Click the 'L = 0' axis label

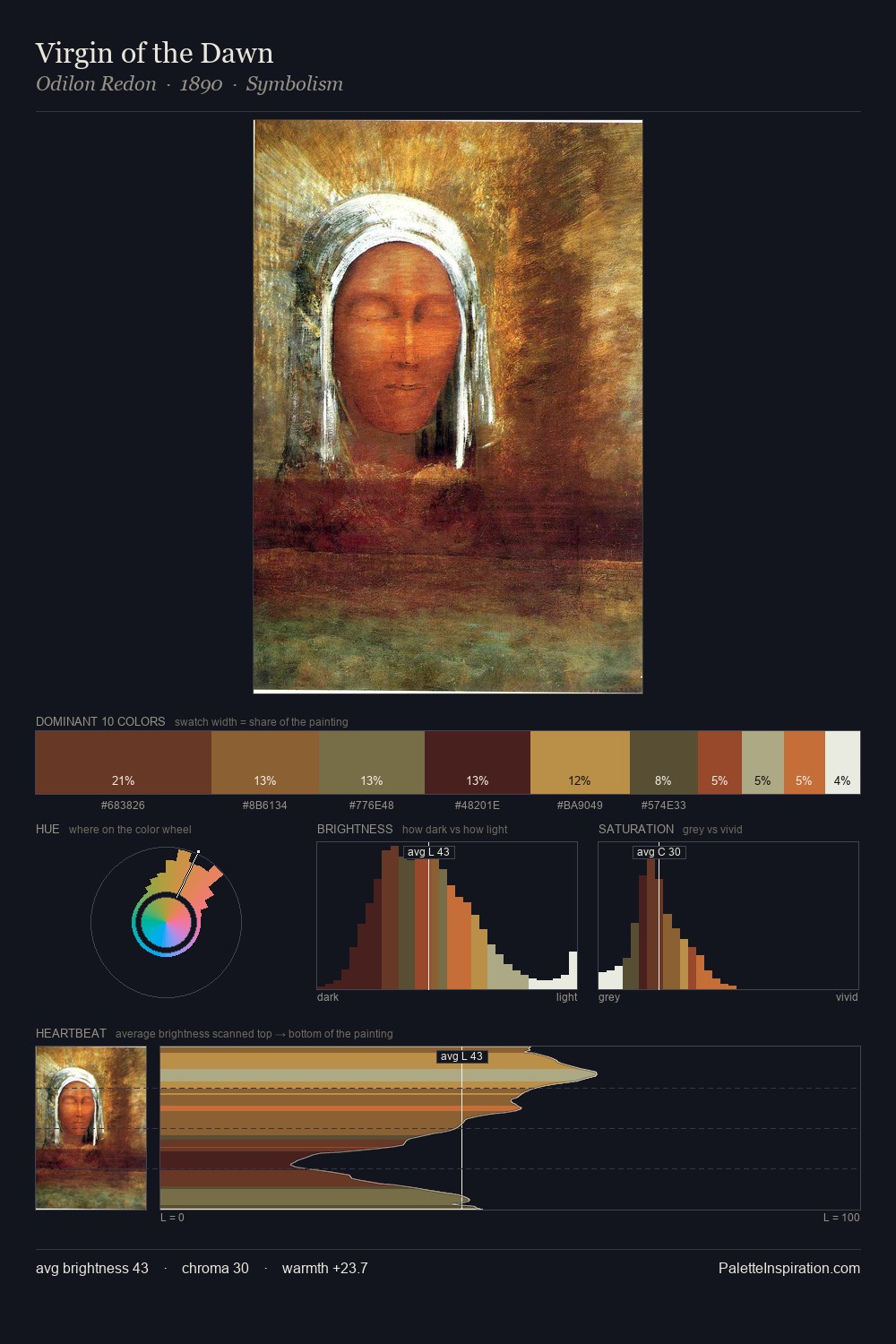[x=172, y=1218]
